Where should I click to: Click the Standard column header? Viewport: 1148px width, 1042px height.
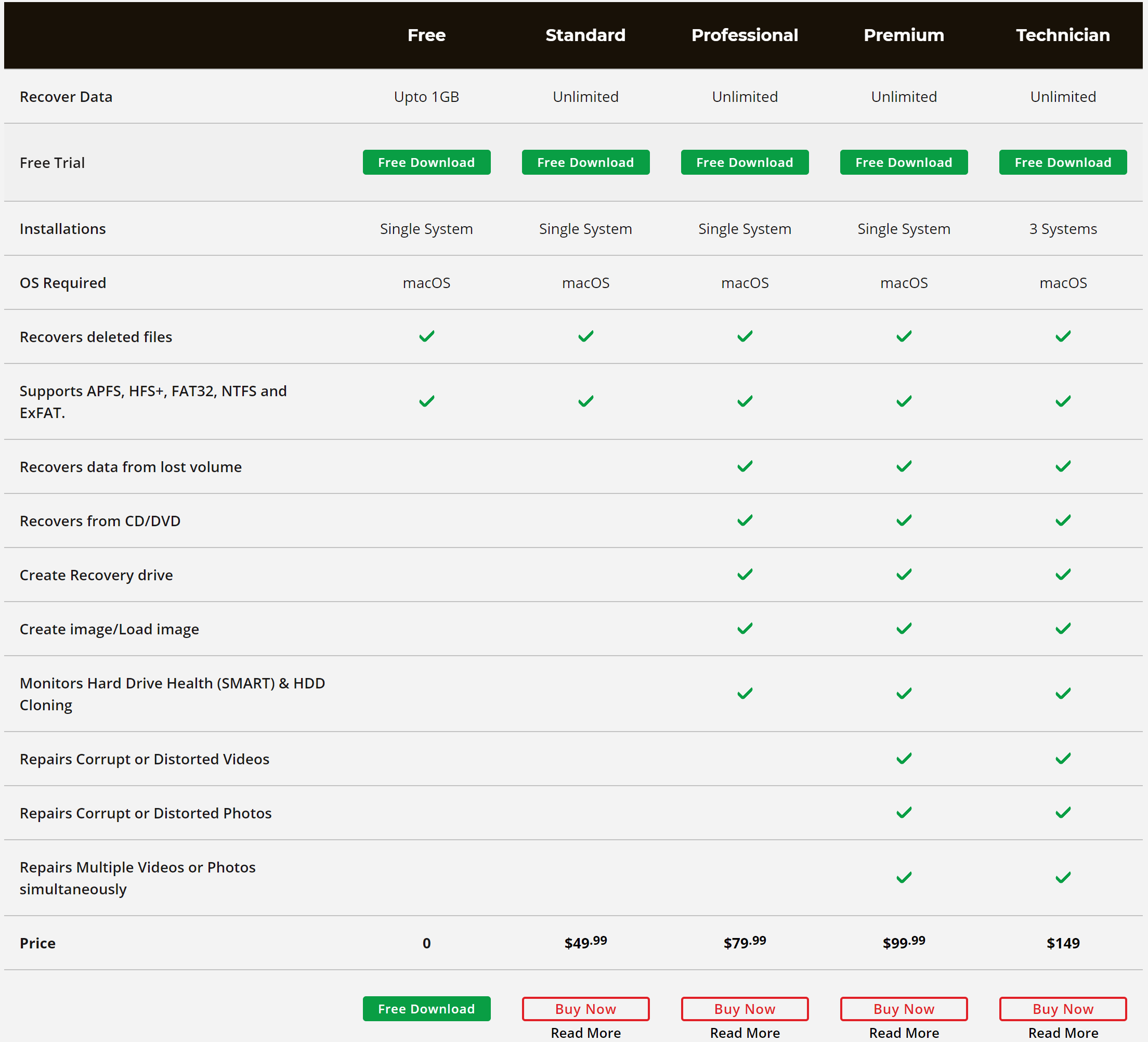[x=585, y=35]
